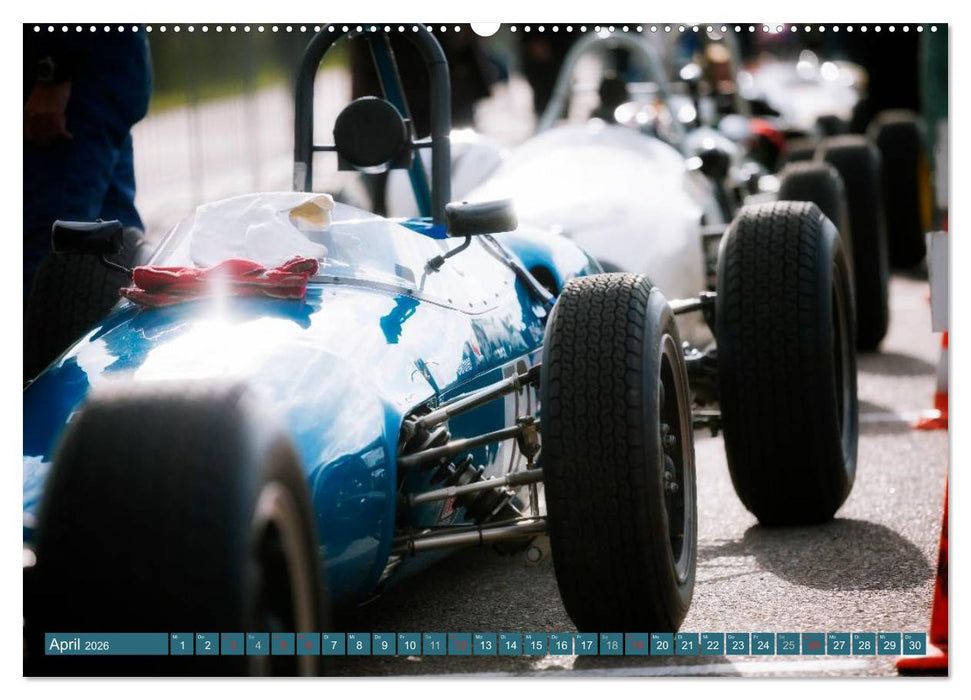Click the red Sunday date 5
Screen dimensions: 971x700
coord(283,646)
